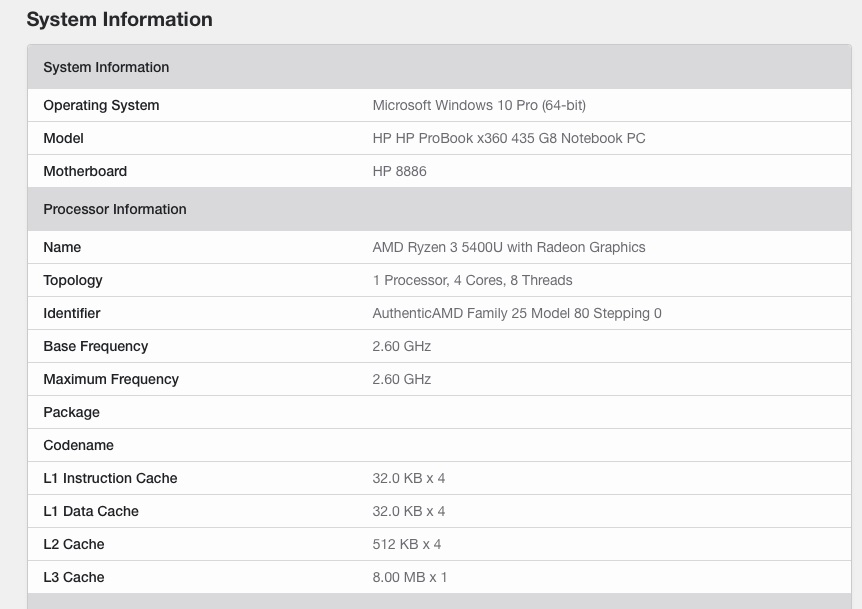Click the Base Frequency label

pos(95,346)
